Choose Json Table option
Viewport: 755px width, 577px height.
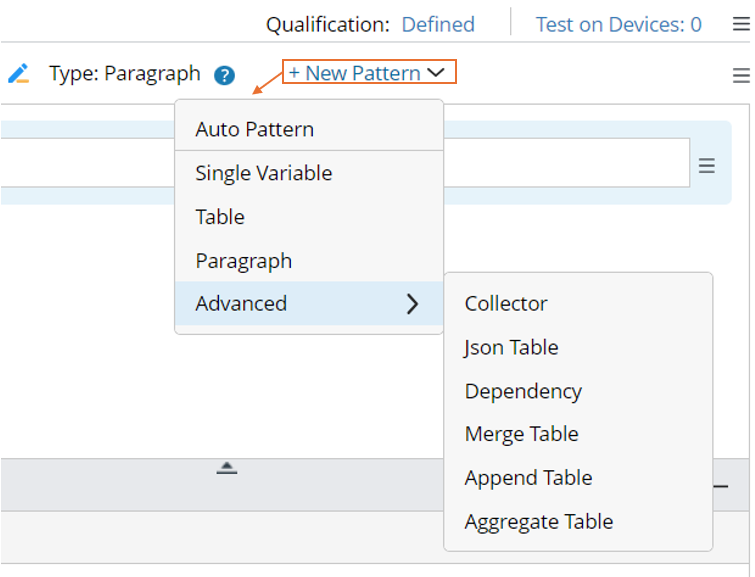pyautogui.click(x=512, y=348)
